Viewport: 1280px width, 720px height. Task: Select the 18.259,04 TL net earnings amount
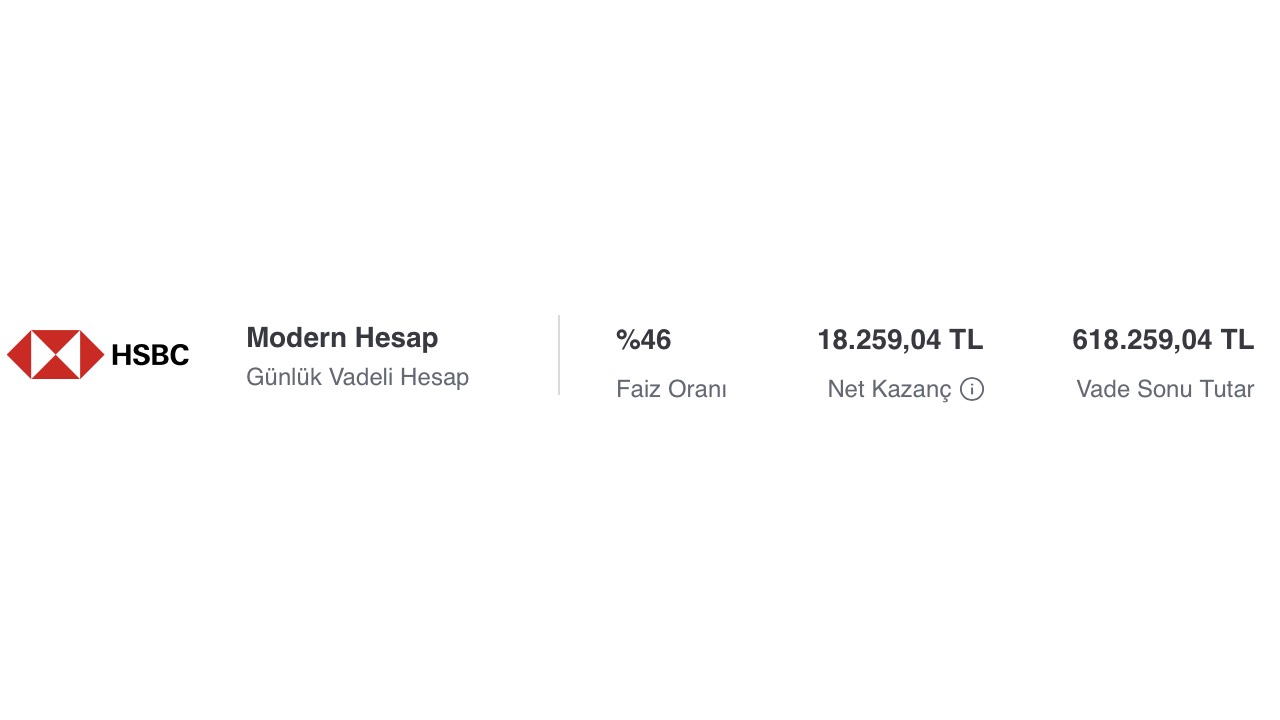click(x=899, y=340)
